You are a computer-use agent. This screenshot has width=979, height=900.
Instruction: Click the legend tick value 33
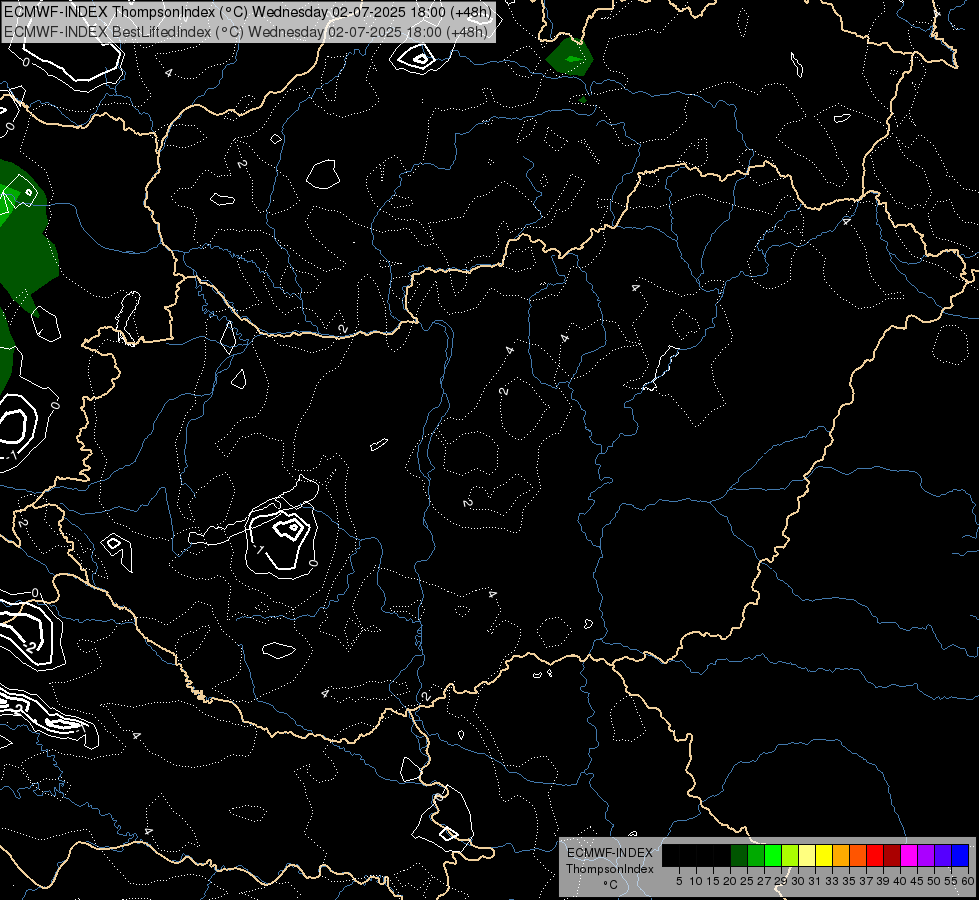[832, 881]
